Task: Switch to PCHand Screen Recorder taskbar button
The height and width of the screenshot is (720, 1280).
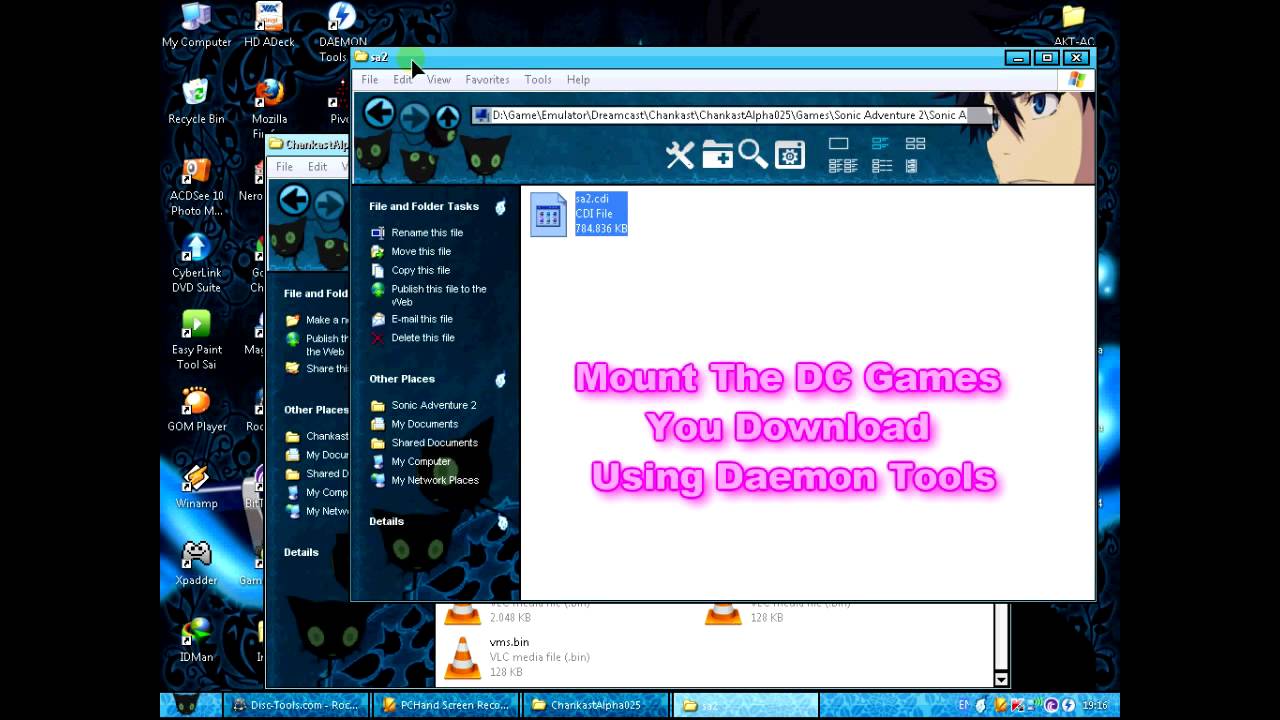Action: 446,705
